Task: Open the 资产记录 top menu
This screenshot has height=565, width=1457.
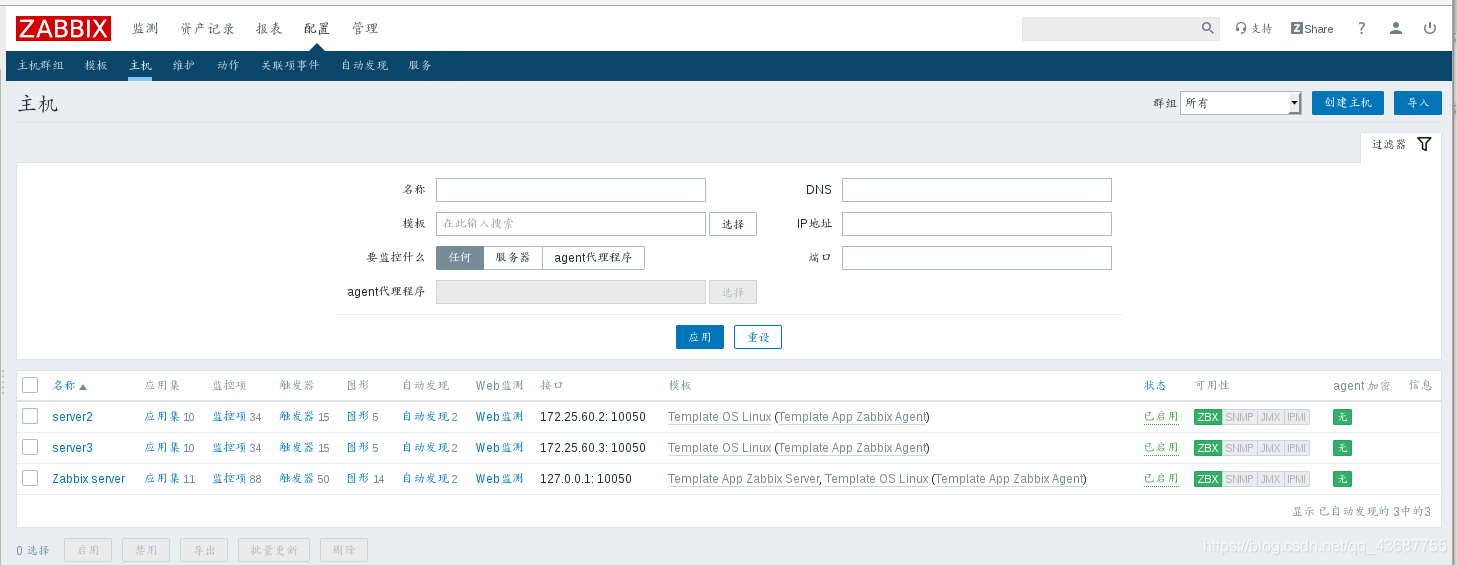Action: click(207, 28)
